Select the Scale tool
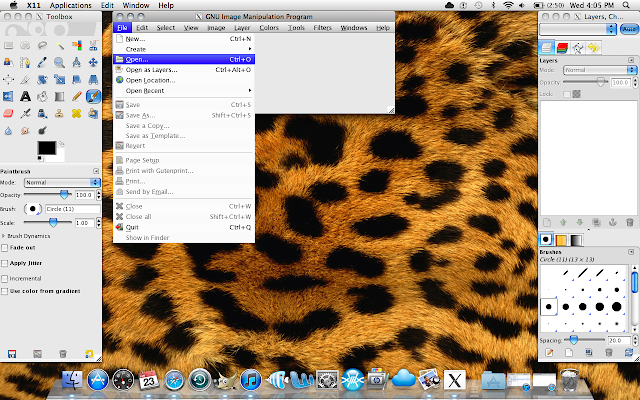640x400 pixels. (x=60, y=80)
